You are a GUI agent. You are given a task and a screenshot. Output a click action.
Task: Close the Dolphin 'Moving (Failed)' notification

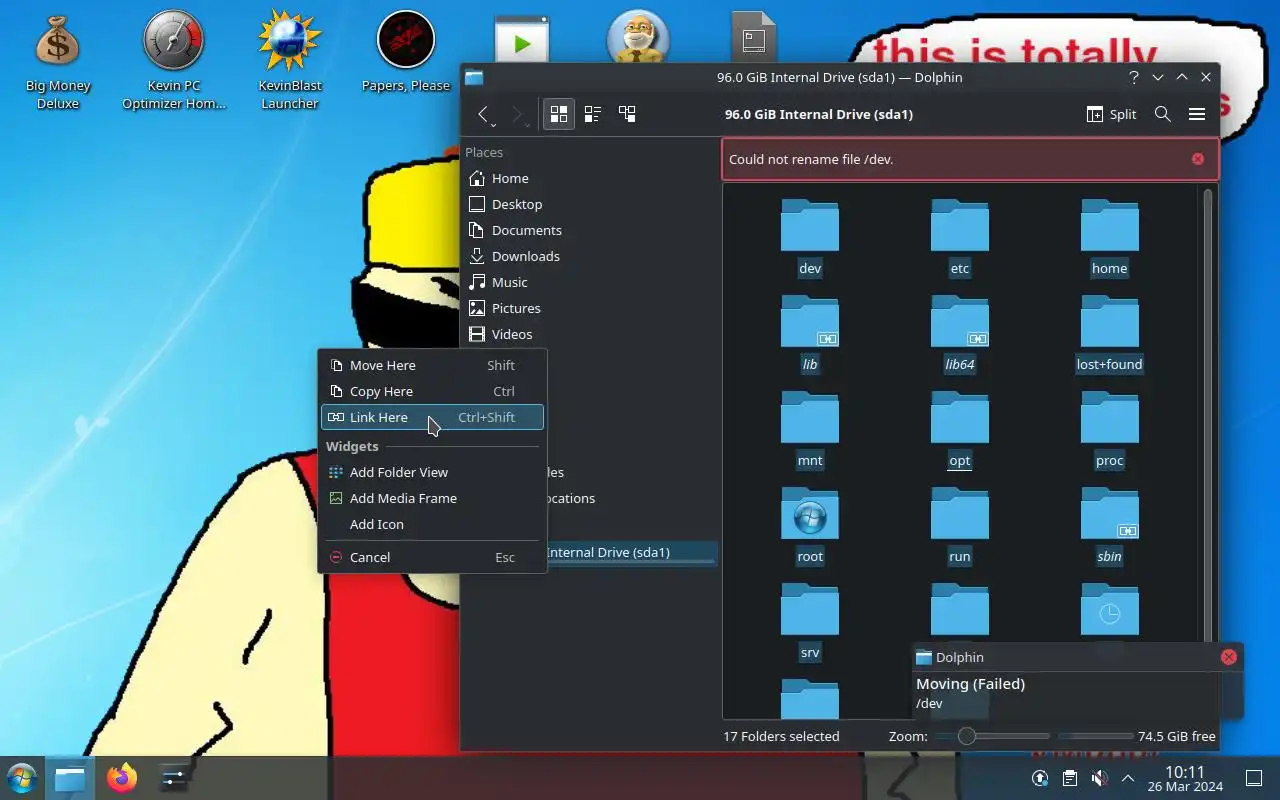point(1229,657)
